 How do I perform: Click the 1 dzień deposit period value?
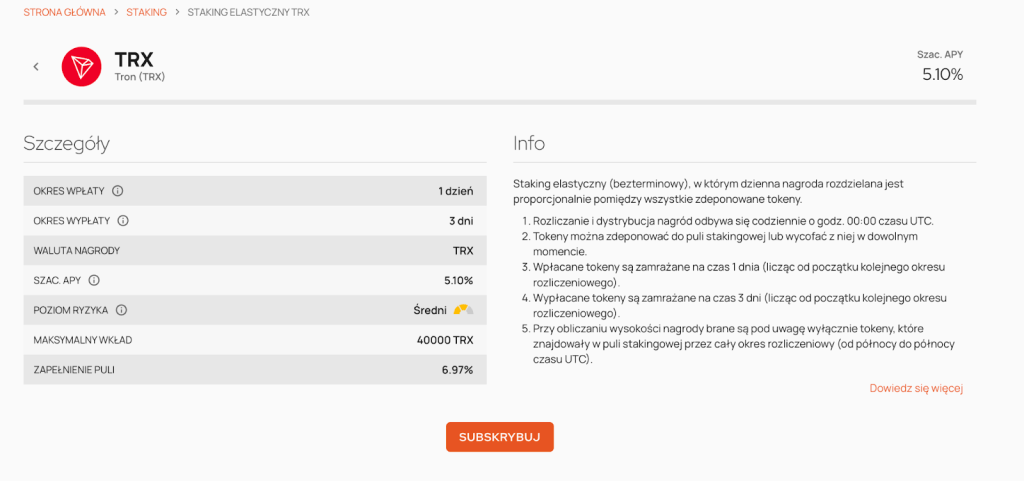(455, 191)
